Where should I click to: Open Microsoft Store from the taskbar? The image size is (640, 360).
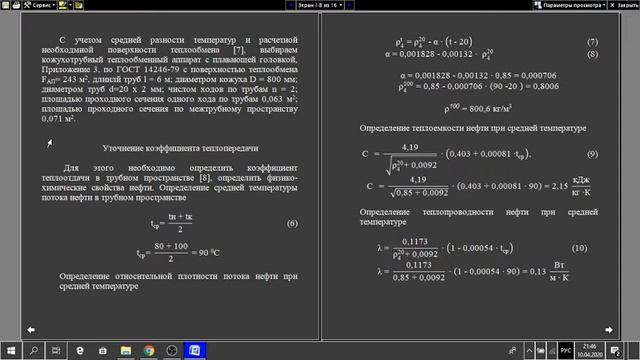(x=103, y=350)
